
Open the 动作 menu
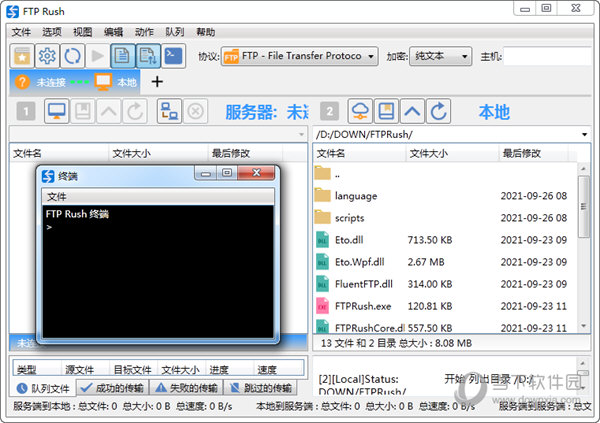144,32
